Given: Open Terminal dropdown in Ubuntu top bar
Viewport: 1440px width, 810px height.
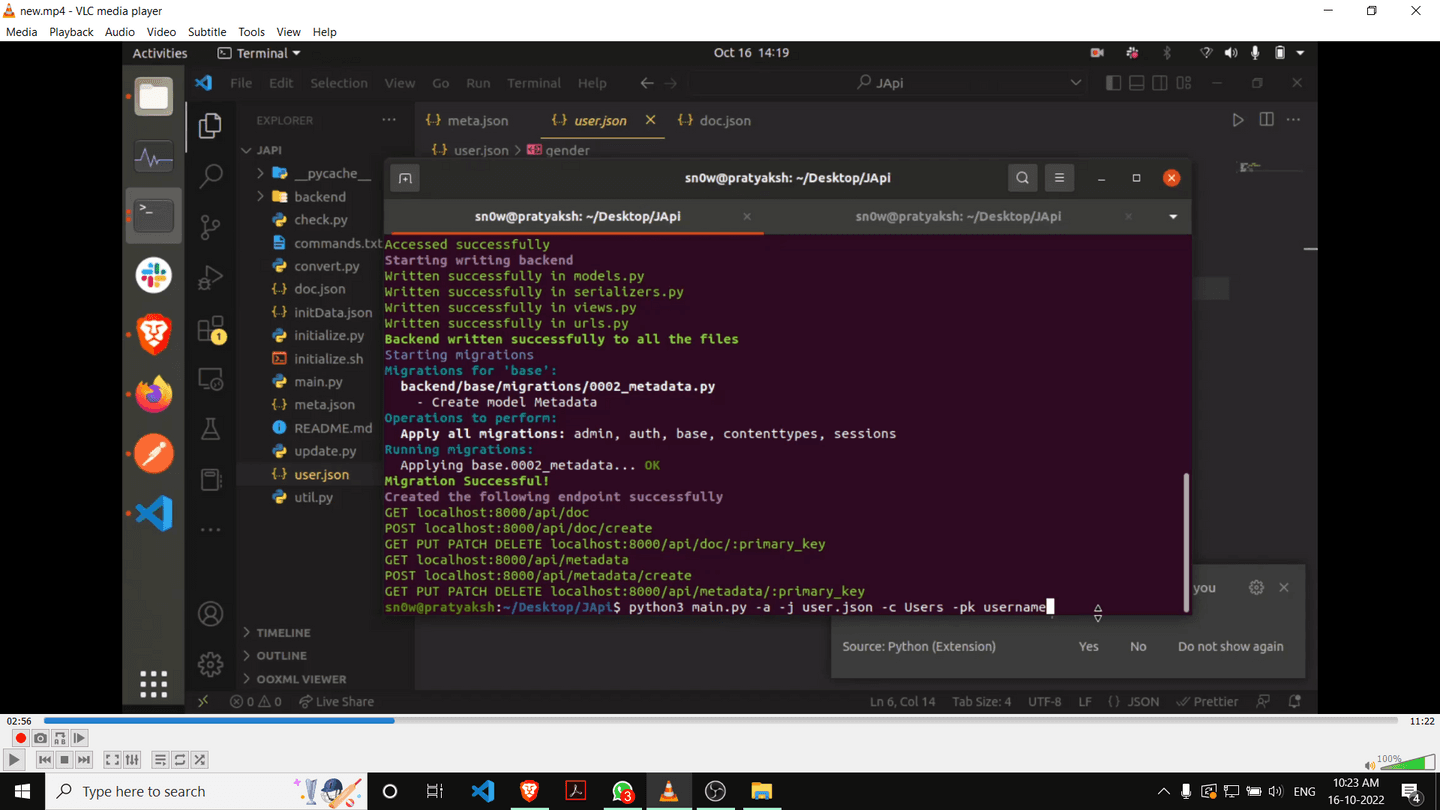Looking at the screenshot, I should (259, 53).
